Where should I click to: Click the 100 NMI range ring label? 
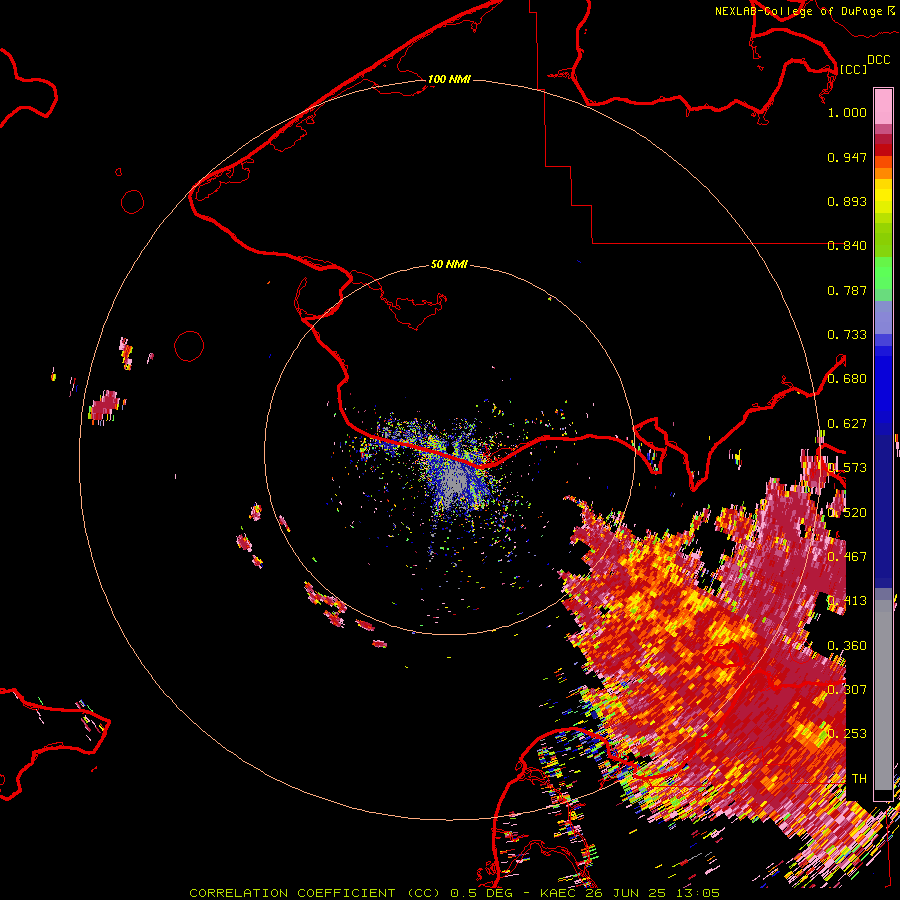click(x=449, y=79)
